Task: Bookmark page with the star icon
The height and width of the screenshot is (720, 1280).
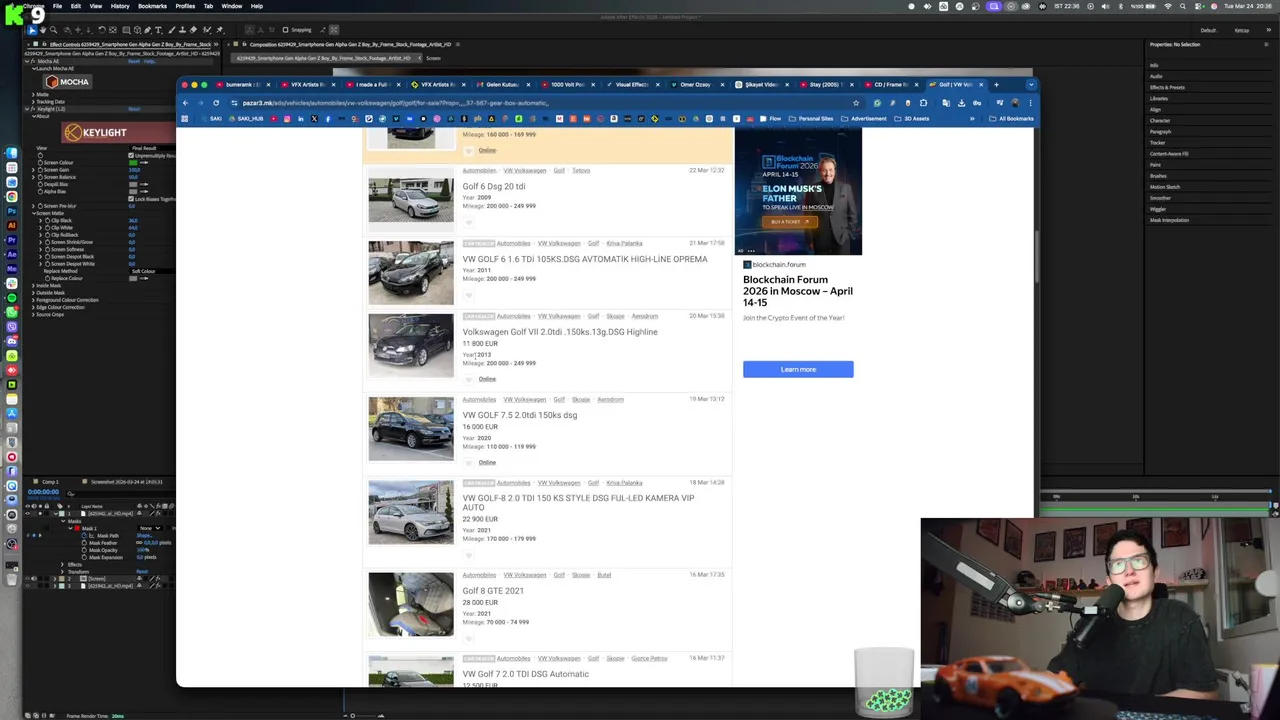Action: (x=856, y=103)
